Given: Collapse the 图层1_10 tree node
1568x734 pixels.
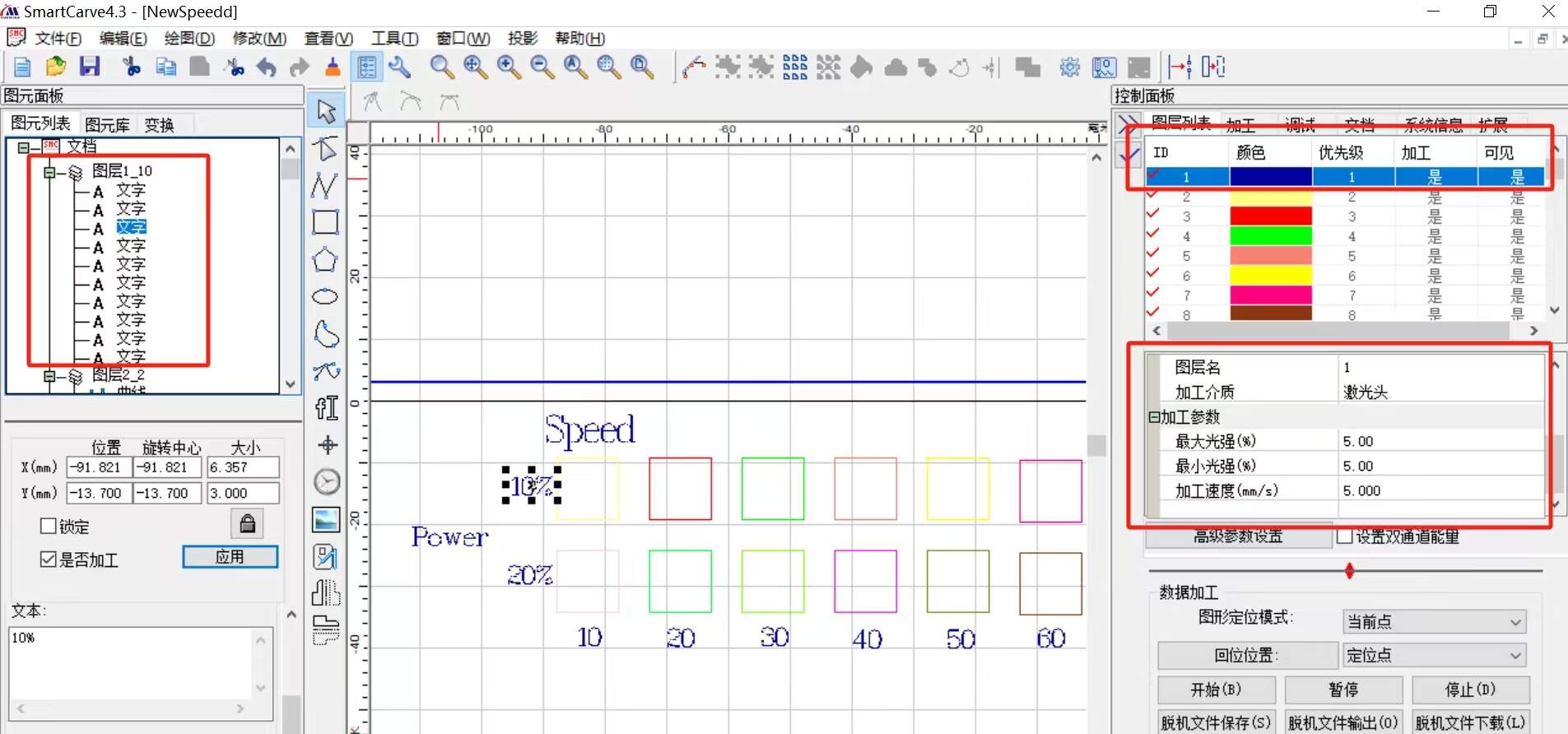Looking at the screenshot, I should 49,172.
